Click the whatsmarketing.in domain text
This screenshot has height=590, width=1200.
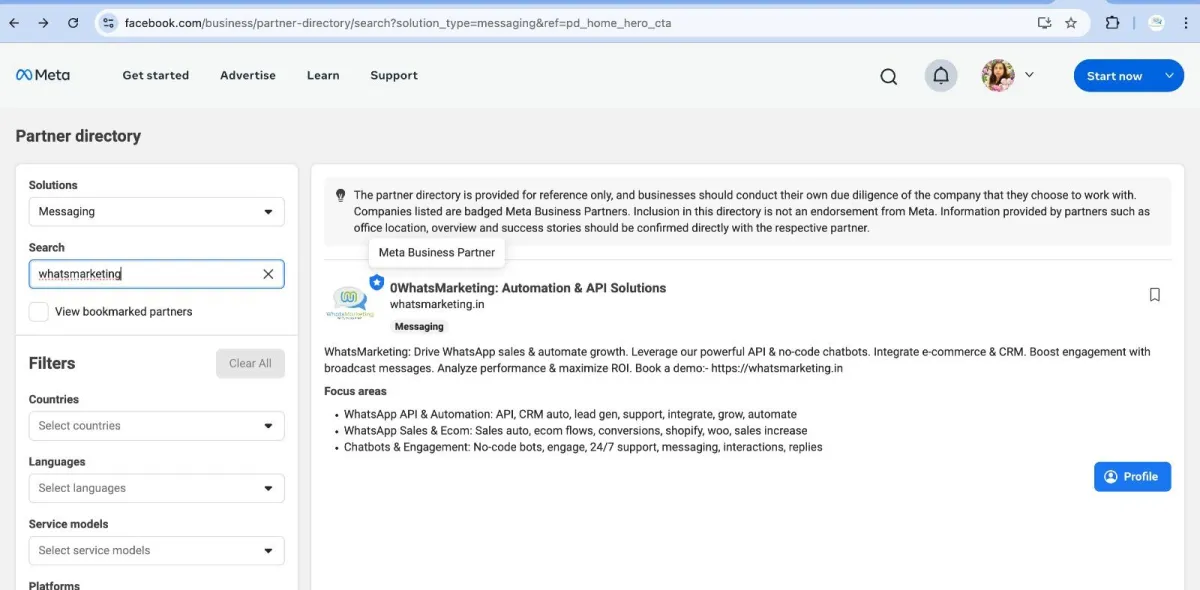tap(437, 304)
